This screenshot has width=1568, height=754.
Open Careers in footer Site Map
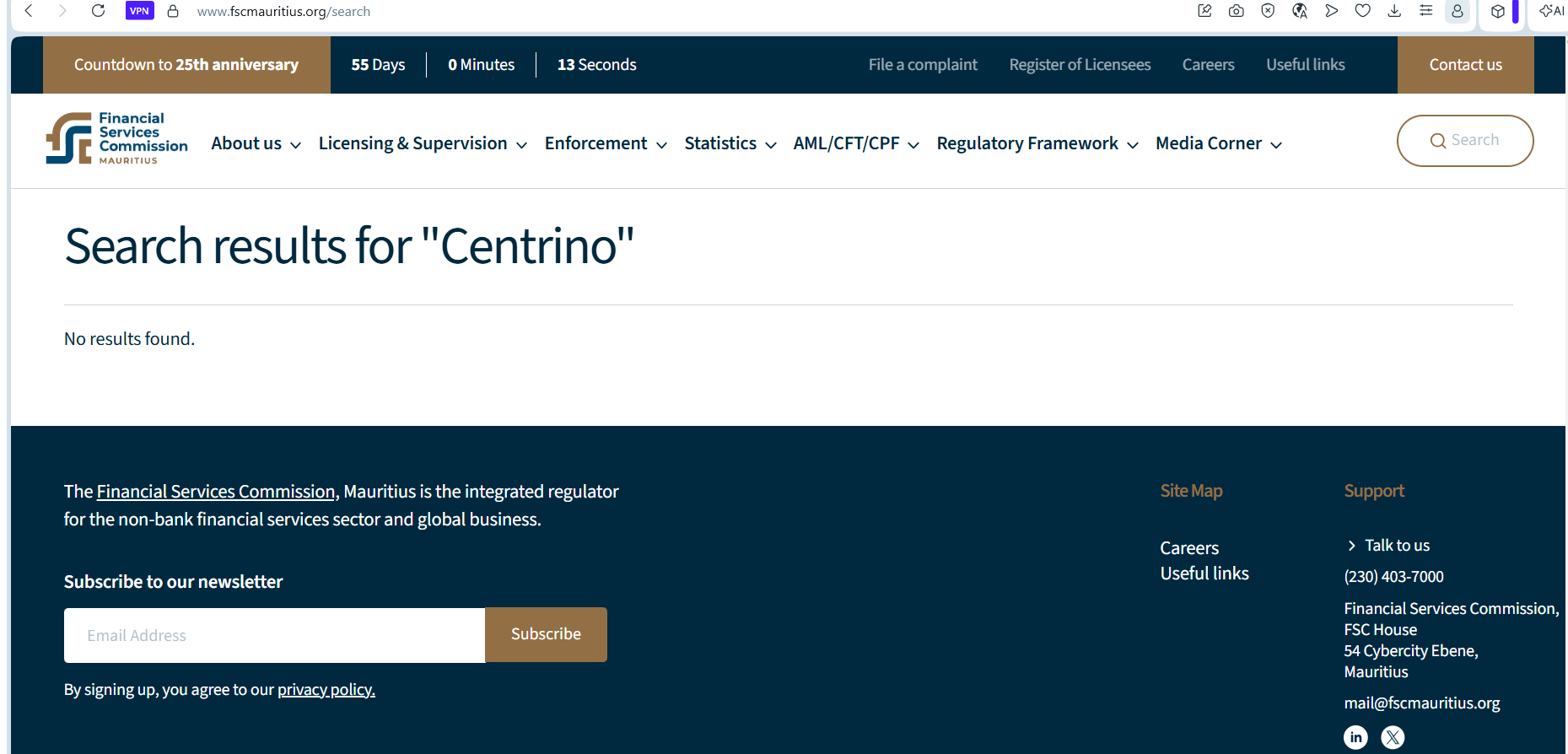(1189, 548)
